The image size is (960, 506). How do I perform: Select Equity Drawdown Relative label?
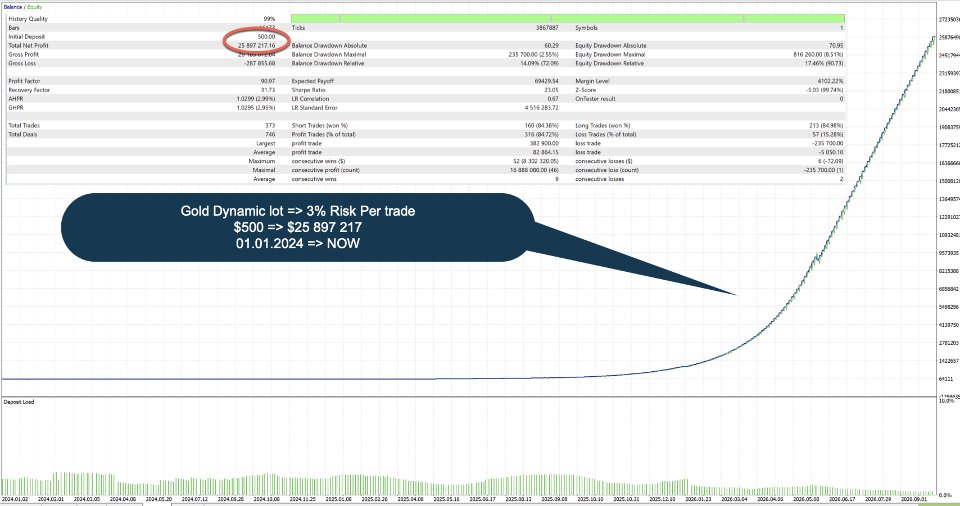tap(609, 63)
